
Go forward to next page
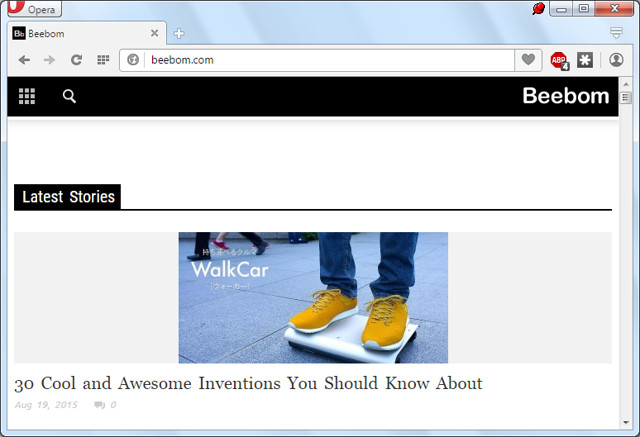[49, 60]
